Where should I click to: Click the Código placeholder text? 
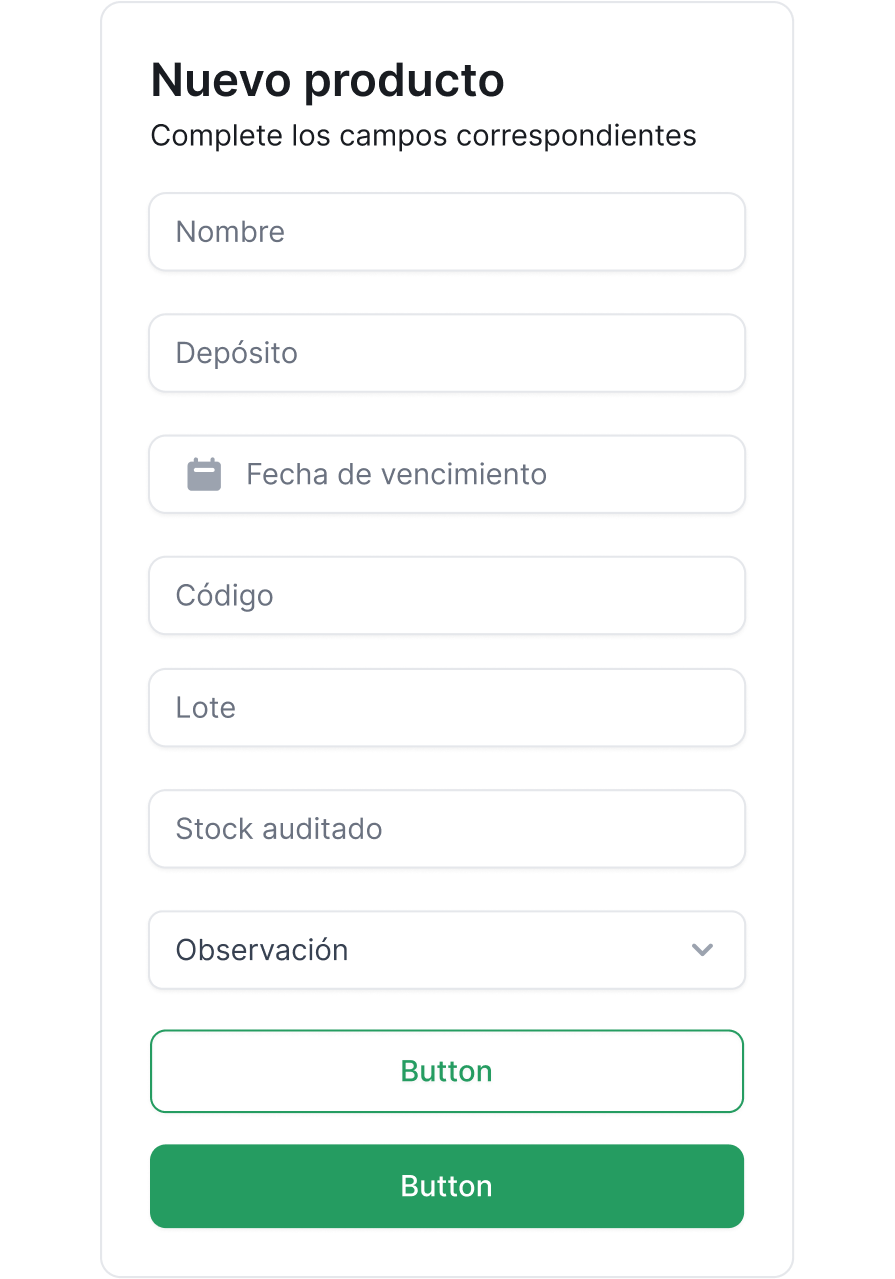tap(224, 595)
